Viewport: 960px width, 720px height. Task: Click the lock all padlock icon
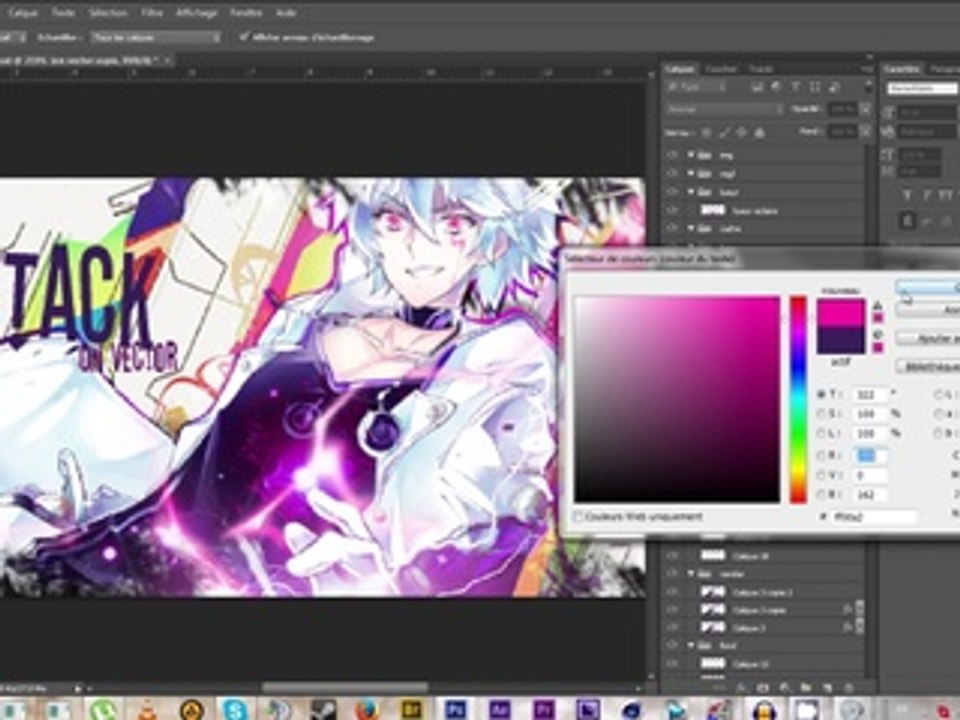760,132
